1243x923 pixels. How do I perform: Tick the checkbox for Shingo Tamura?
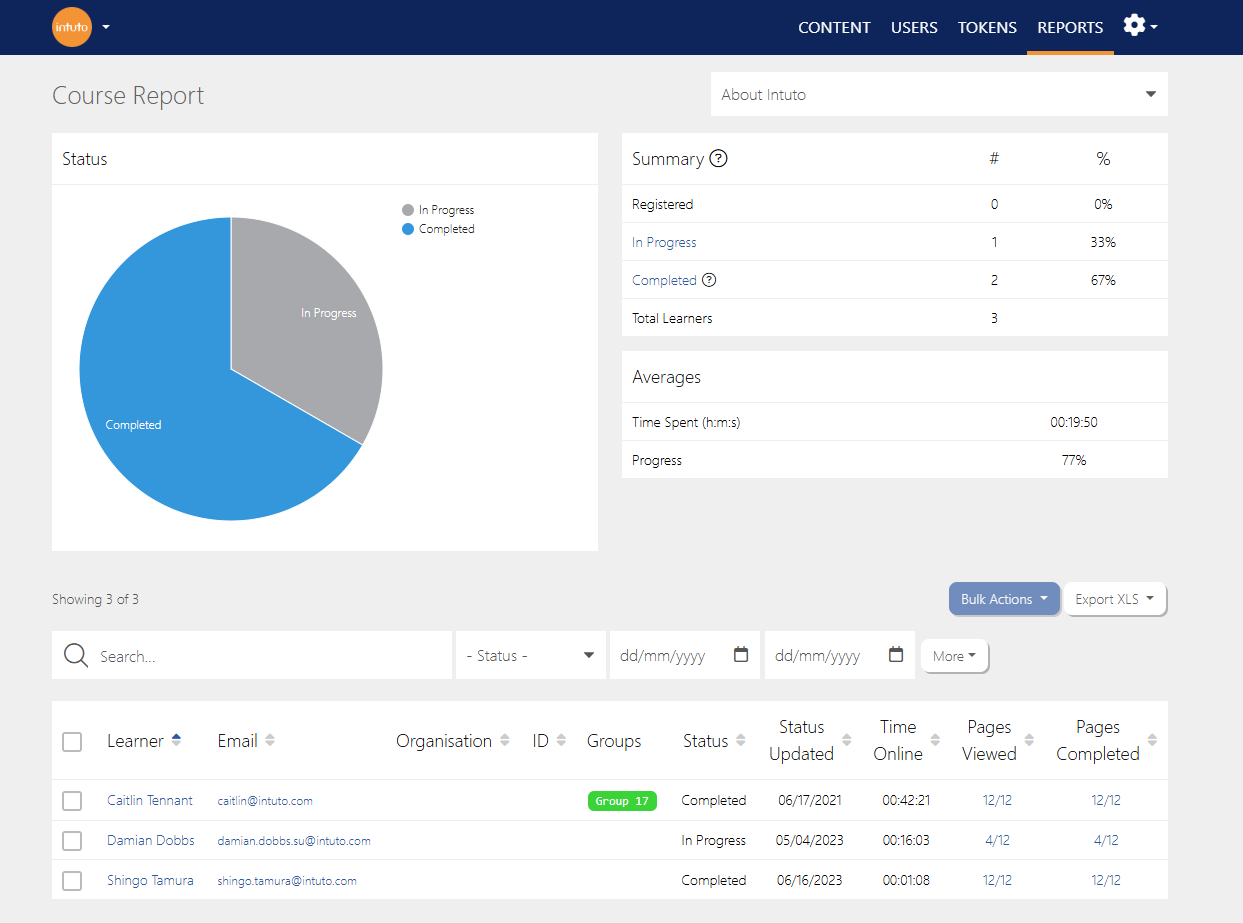[72, 881]
